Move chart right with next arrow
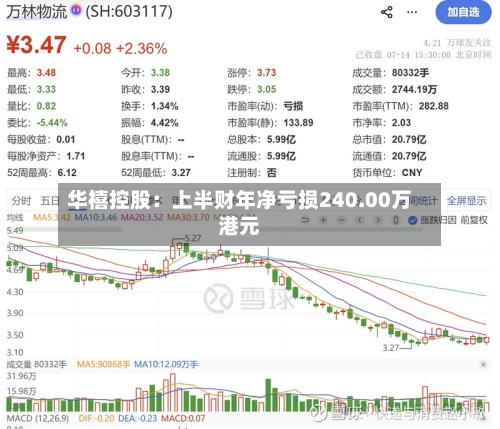This screenshot has height=429, width=500. point(378,220)
